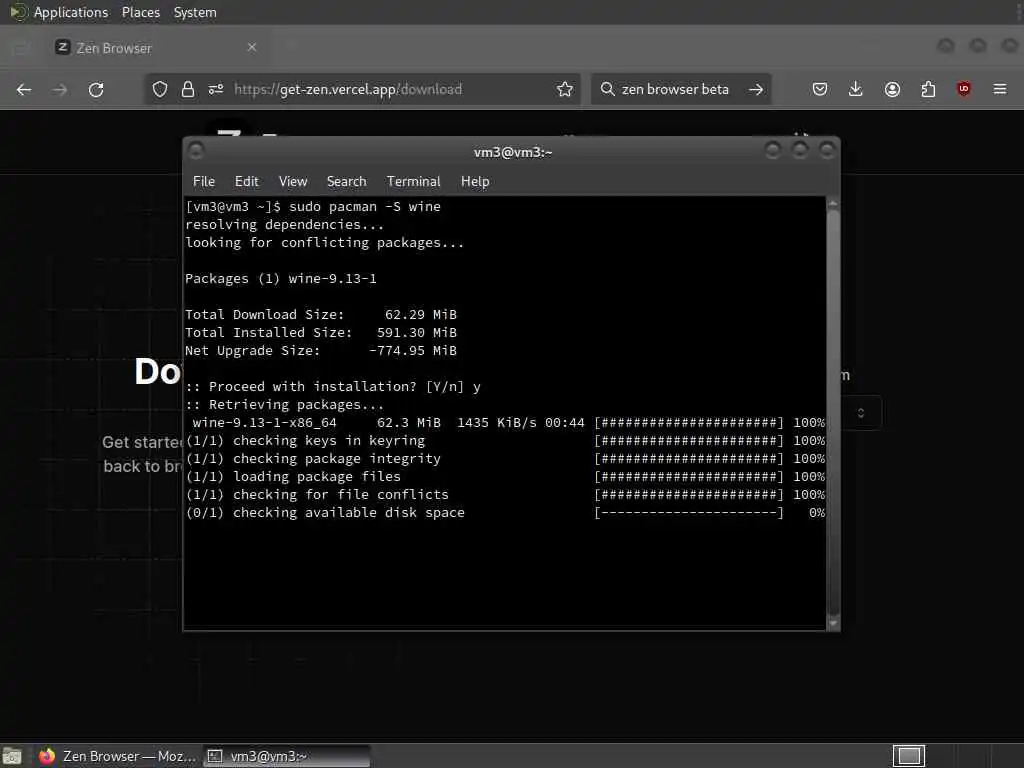Viewport: 1024px width, 768px height.
Task: Click 'checking available disk space' line
Action: click(325, 513)
